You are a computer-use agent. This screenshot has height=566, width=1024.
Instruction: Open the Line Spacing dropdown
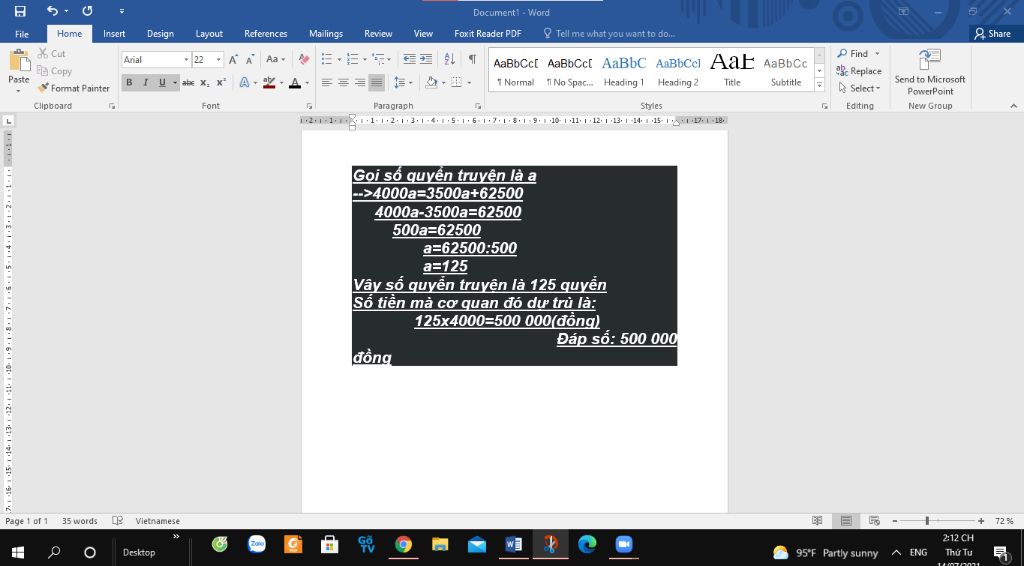(x=411, y=83)
